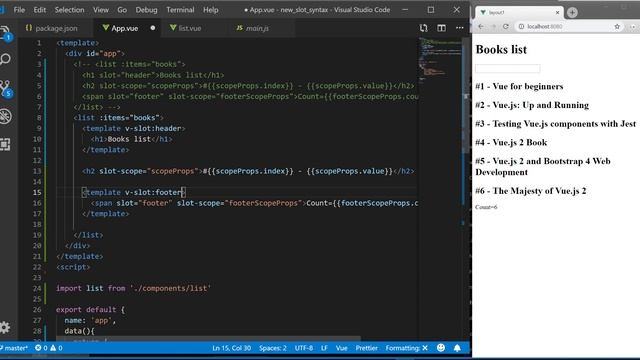Click the errors count in status bar
Screen dimensions: 640x360
point(41,348)
